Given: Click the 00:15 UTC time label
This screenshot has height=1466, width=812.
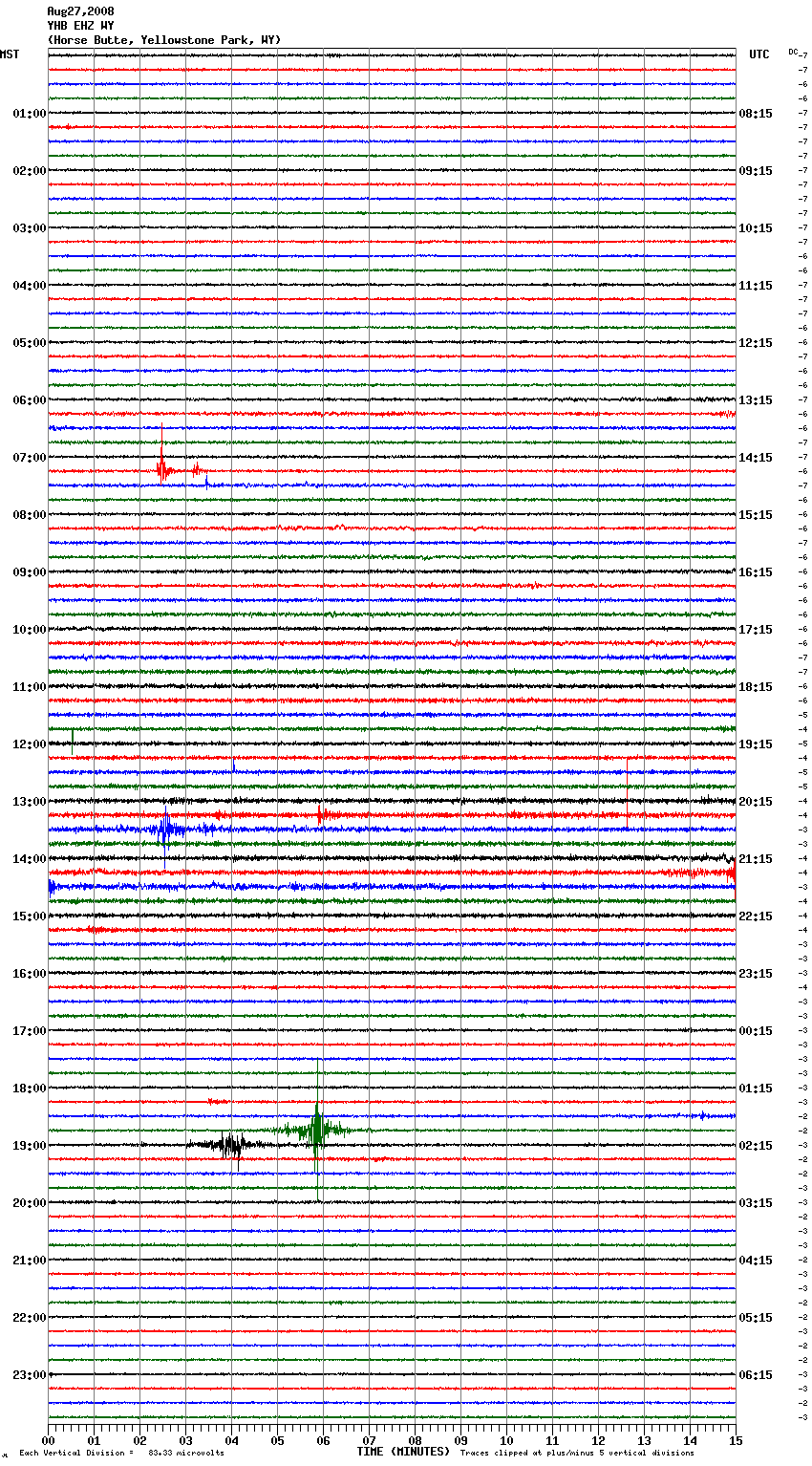Looking at the screenshot, I should click(756, 1031).
